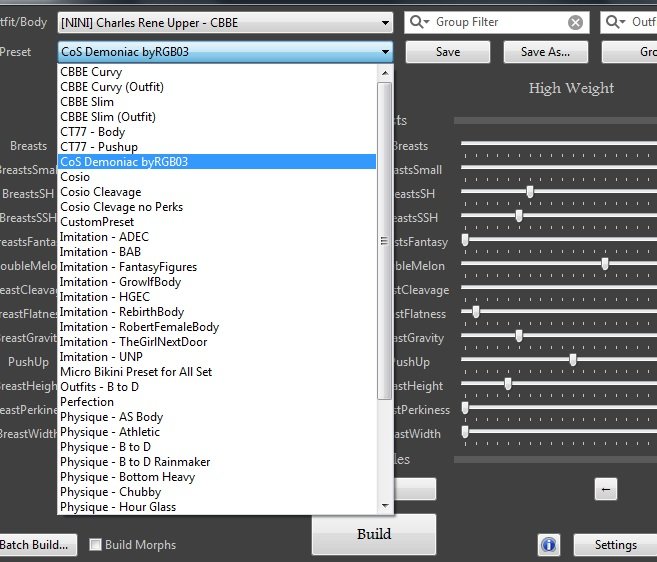Image resolution: width=657 pixels, height=562 pixels.
Task: Click the blue info icon button
Action: pyautogui.click(x=548, y=544)
